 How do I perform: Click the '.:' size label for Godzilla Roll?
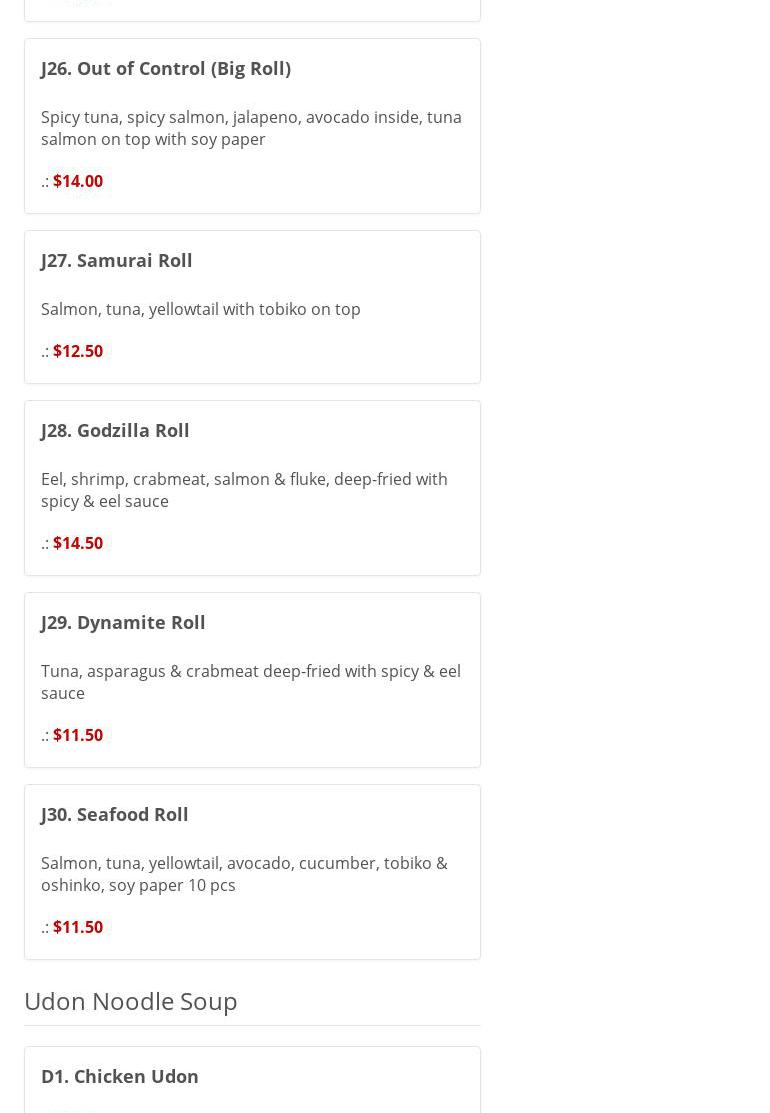(45, 543)
